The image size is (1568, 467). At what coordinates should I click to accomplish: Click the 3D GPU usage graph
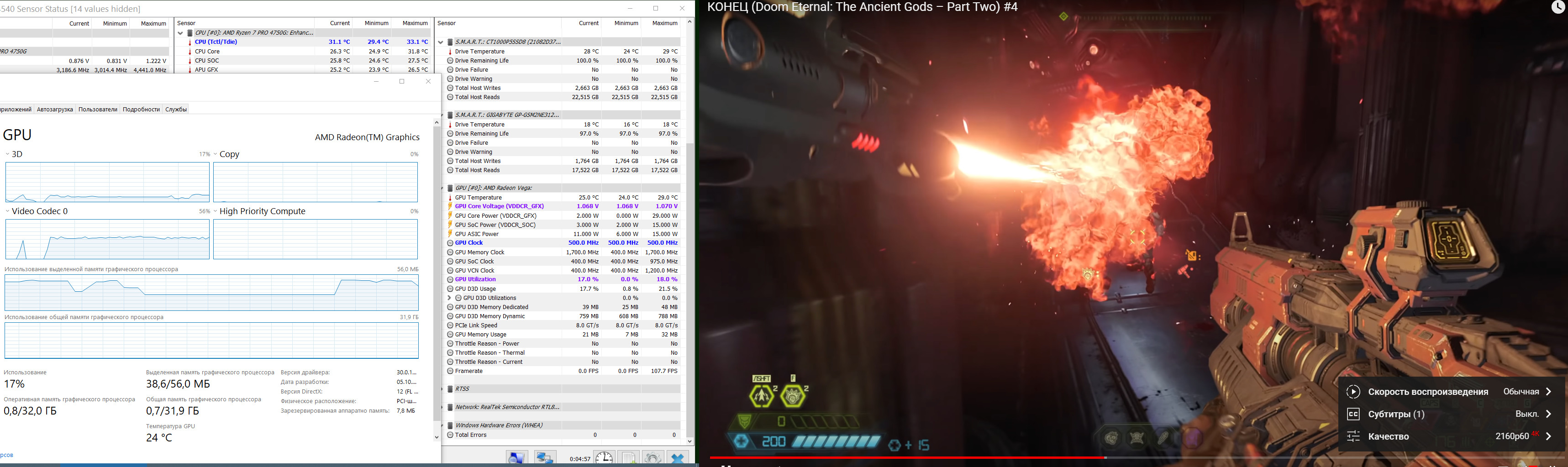point(107,182)
